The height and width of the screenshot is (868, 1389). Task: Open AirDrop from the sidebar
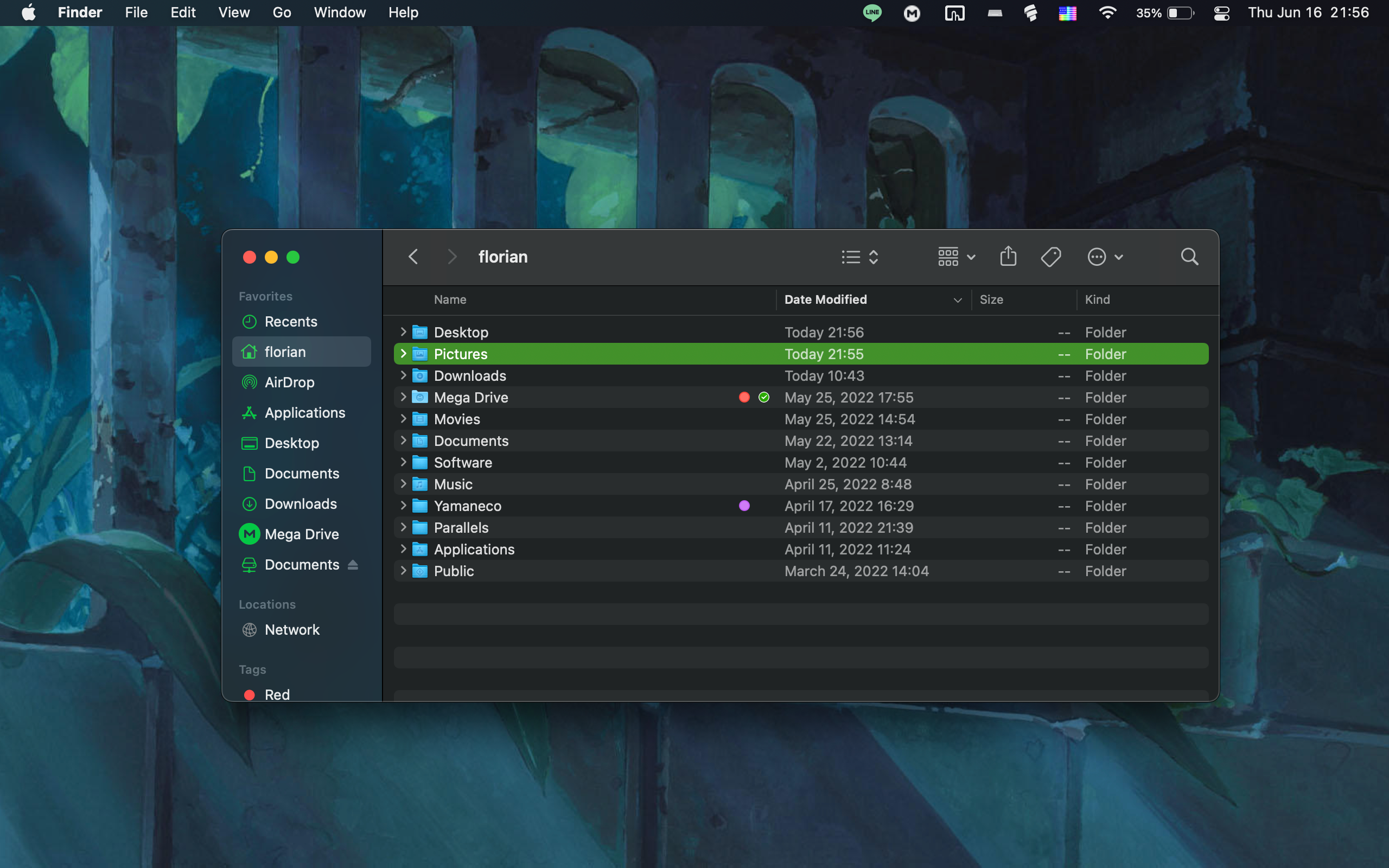289,382
